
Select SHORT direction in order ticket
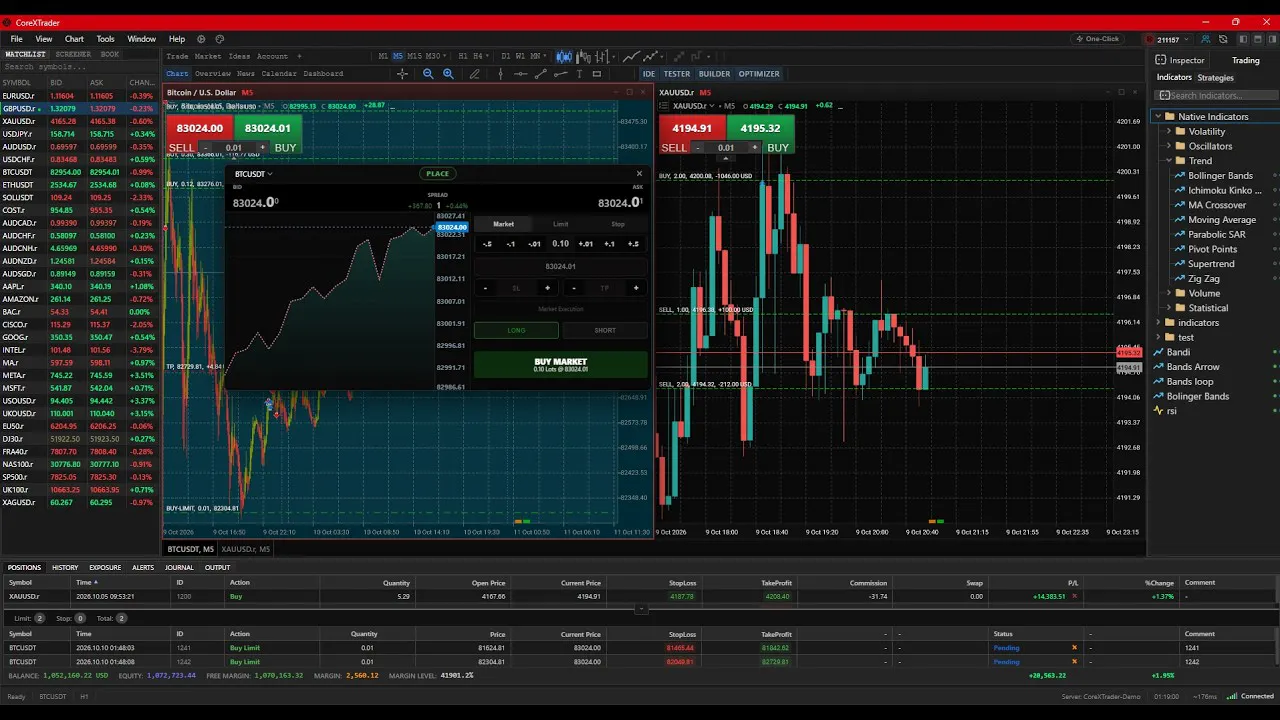pos(605,330)
